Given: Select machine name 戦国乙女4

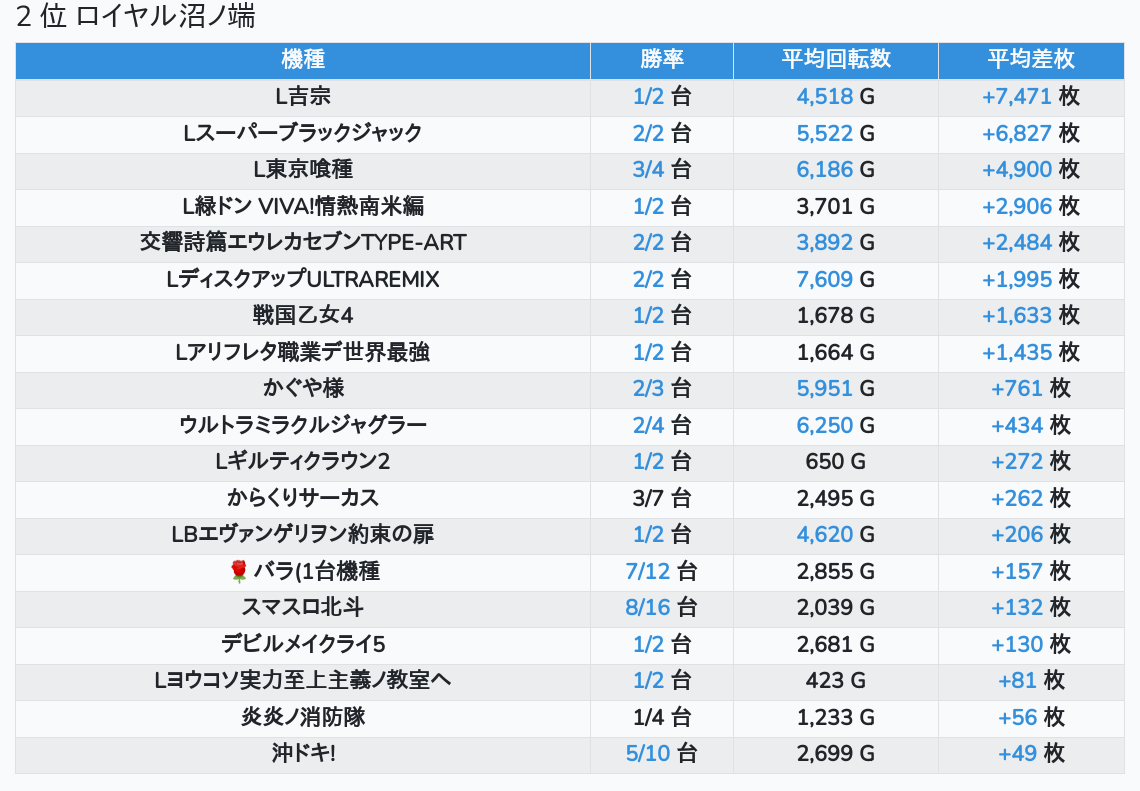Looking at the screenshot, I should (302, 316).
